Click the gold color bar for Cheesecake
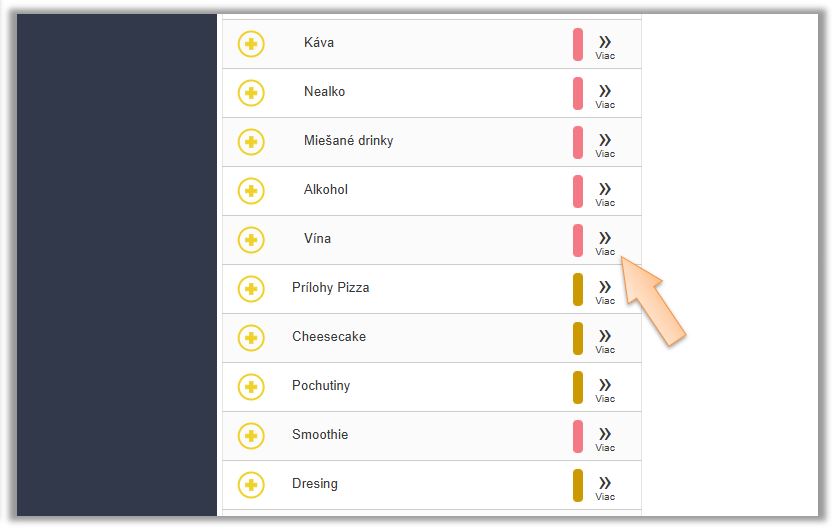 pyautogui.click(x=578, y=338)
